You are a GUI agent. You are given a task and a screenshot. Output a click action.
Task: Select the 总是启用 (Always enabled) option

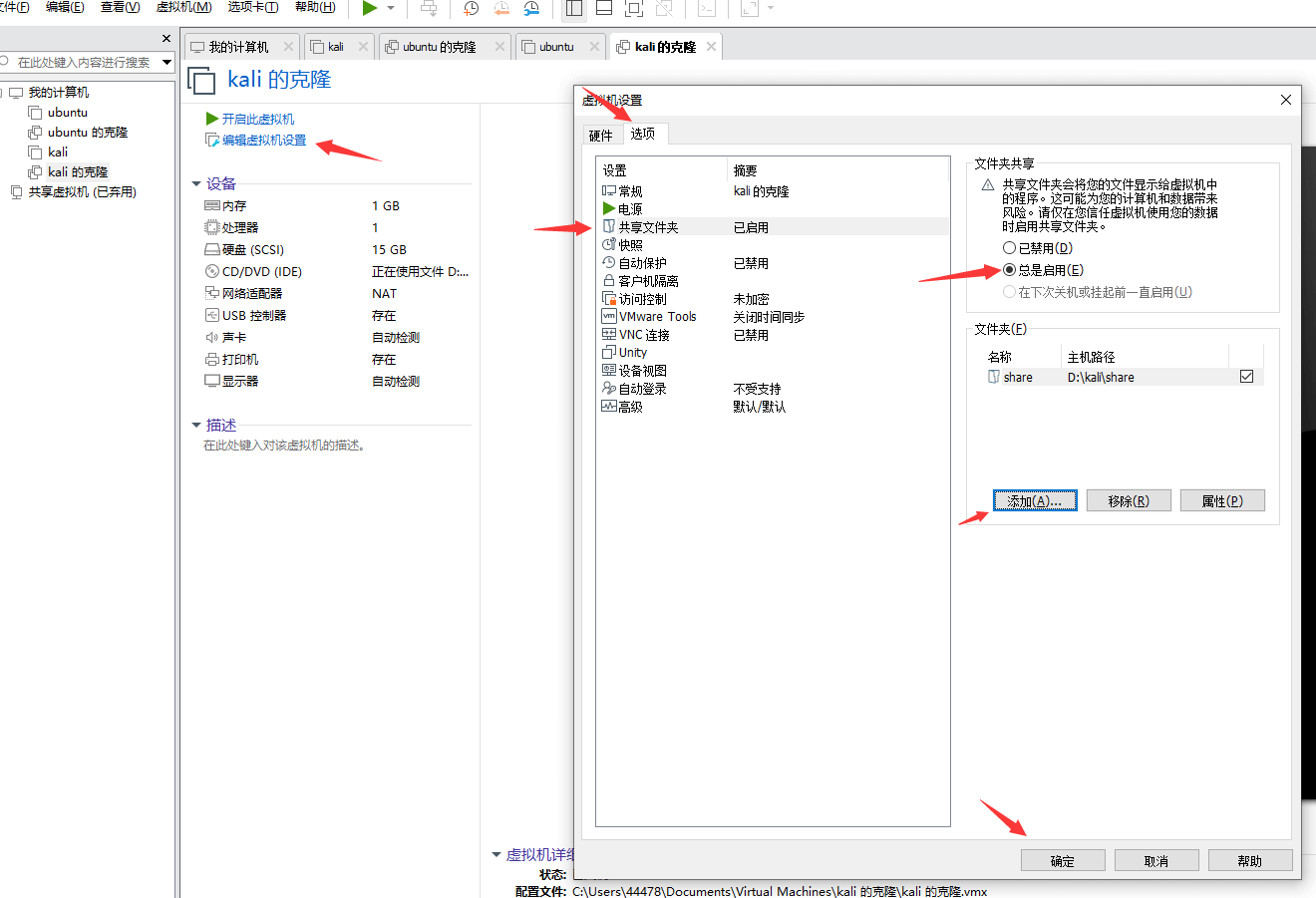coord(1009,270)
